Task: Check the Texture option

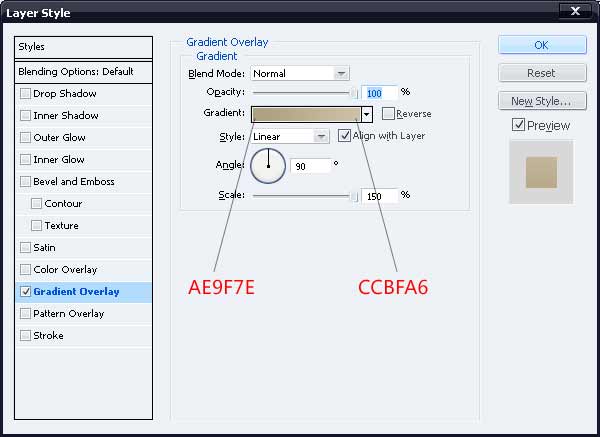Action: pos(36,225)
